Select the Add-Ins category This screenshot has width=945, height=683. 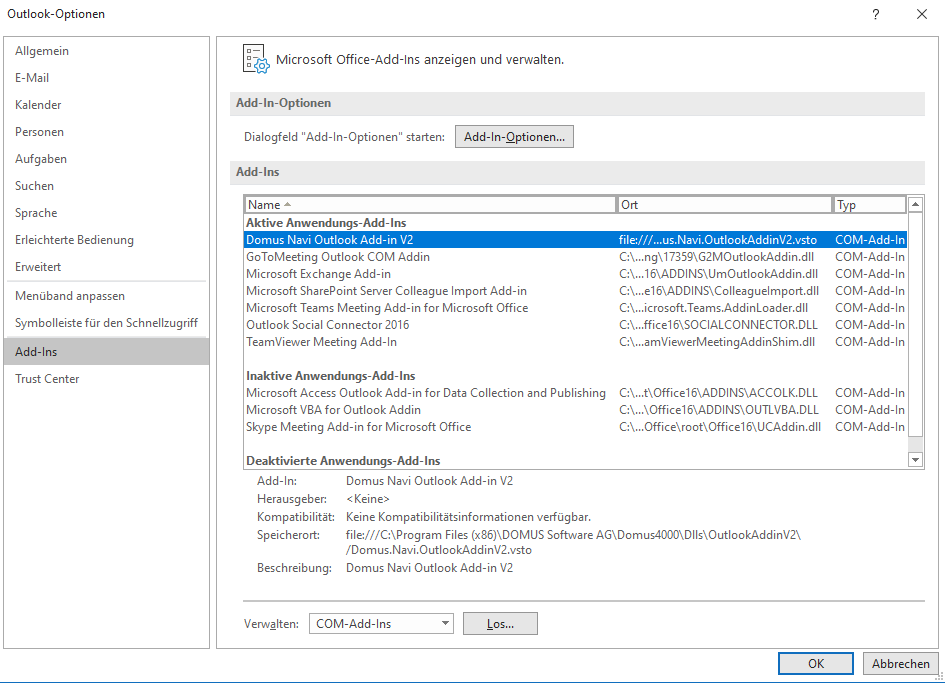click(106, 351)
